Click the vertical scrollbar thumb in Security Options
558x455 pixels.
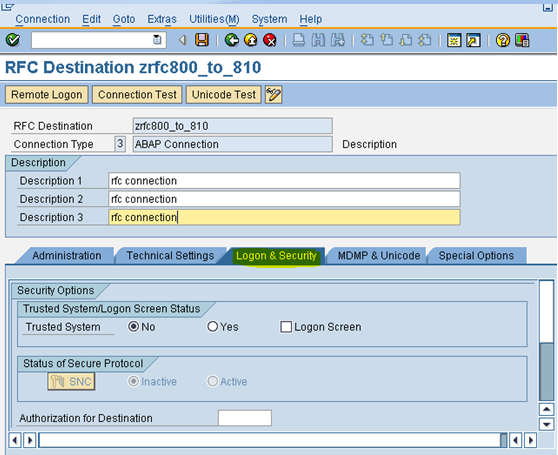546,372
